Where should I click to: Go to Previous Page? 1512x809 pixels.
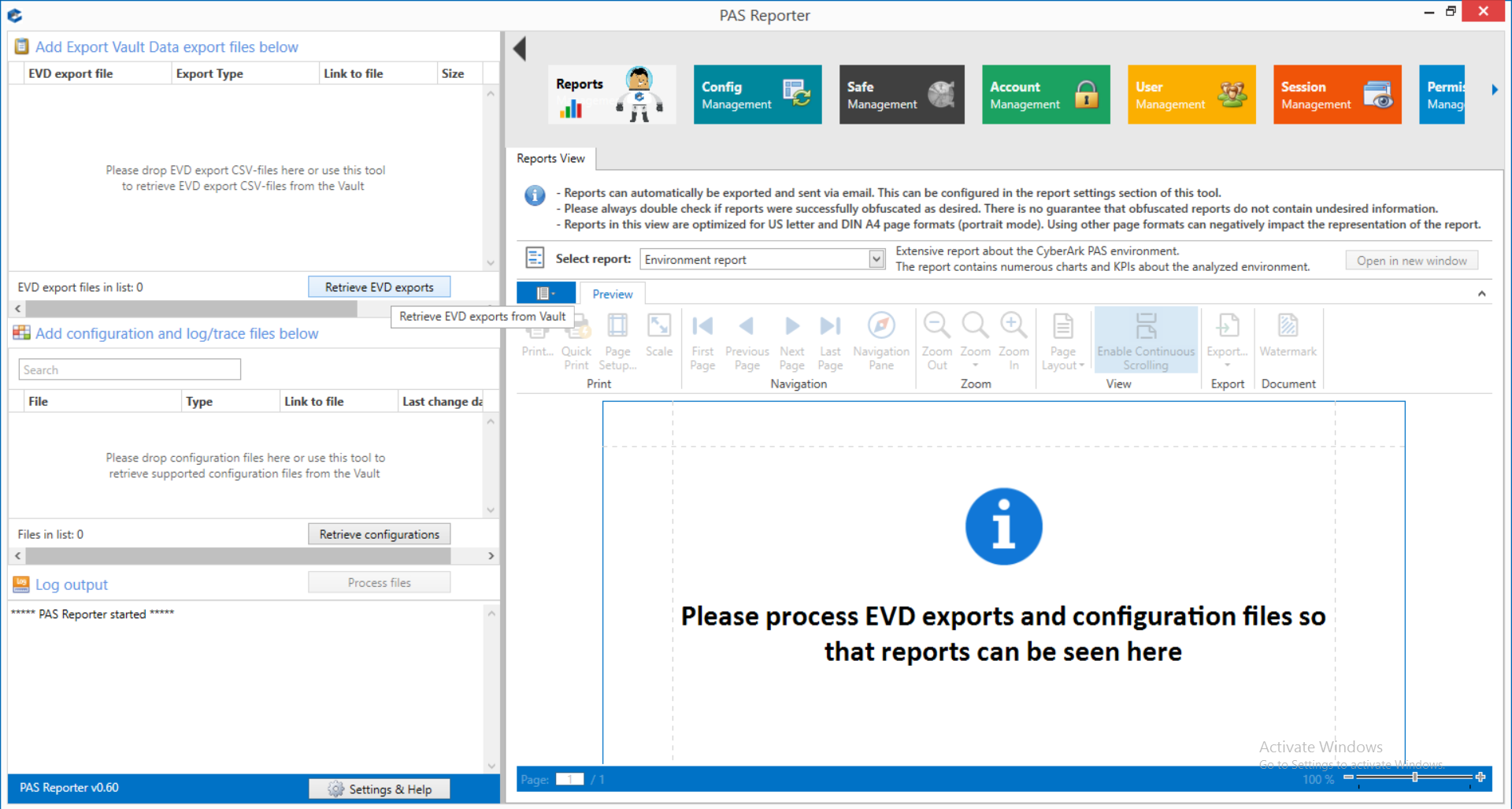(x=747, y=342)
